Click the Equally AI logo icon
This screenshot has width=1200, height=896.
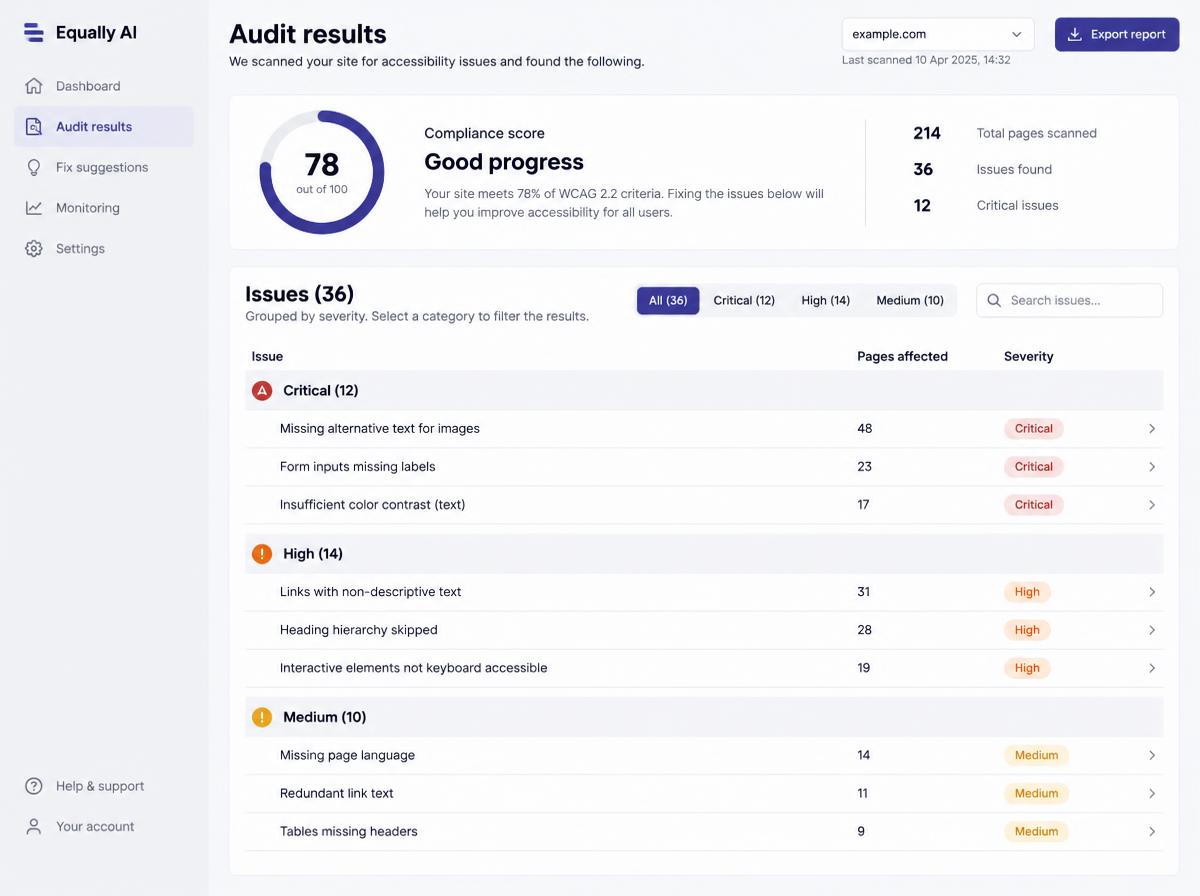(34, 33)
